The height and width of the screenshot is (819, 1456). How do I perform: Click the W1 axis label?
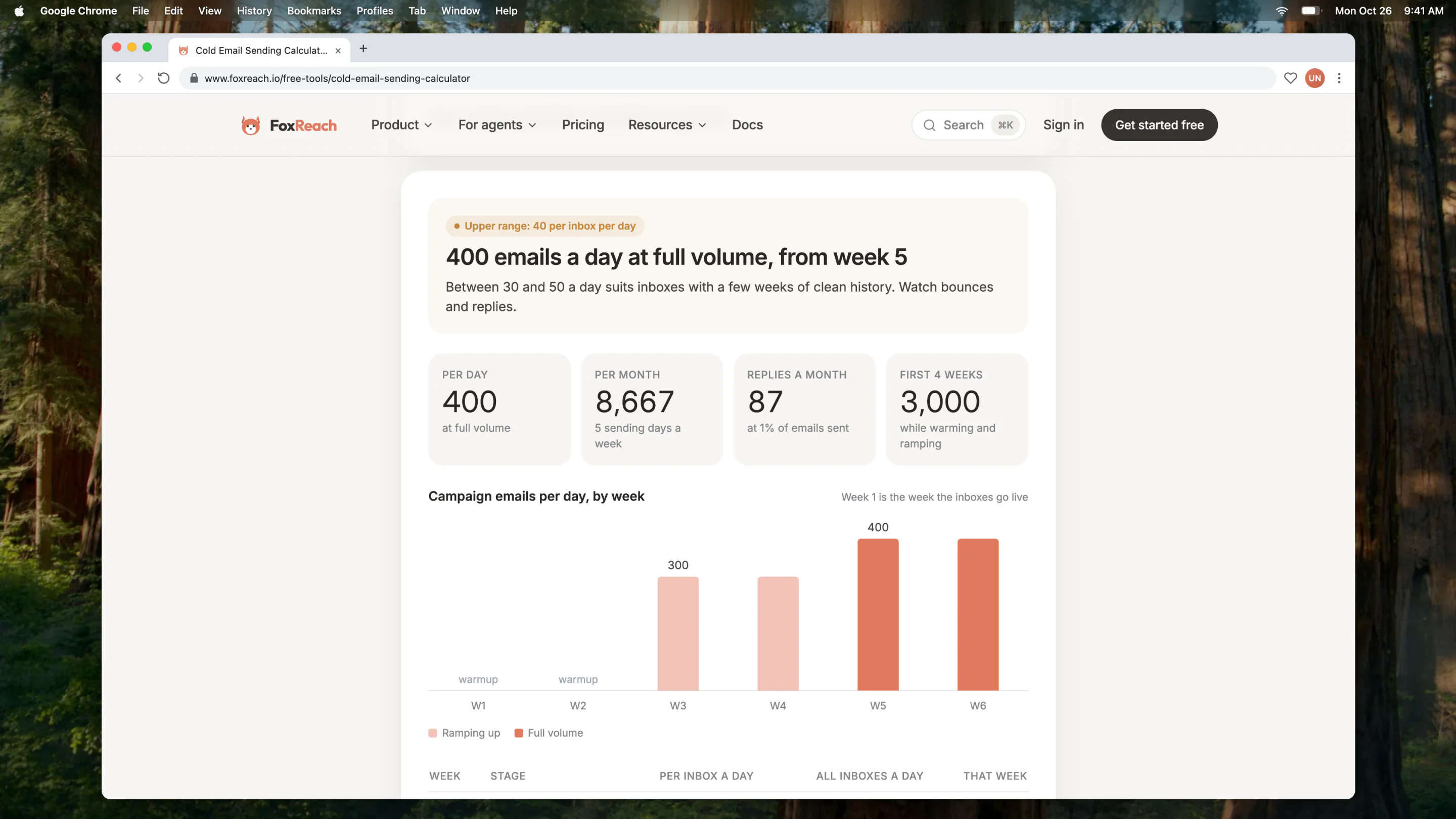(478, 705)
